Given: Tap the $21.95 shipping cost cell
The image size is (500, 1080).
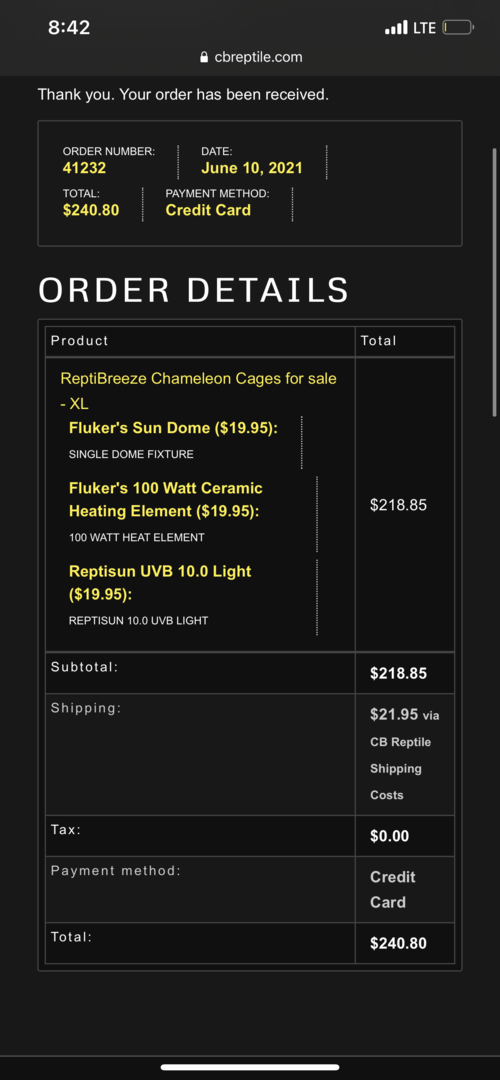Looking at the screenshot, I should [x=404, y=754].
